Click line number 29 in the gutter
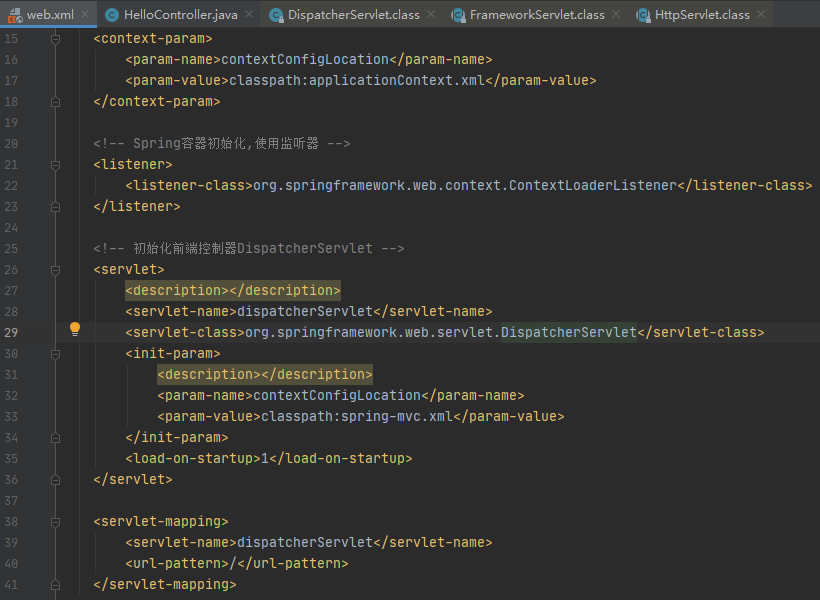 tap(10, 331)
